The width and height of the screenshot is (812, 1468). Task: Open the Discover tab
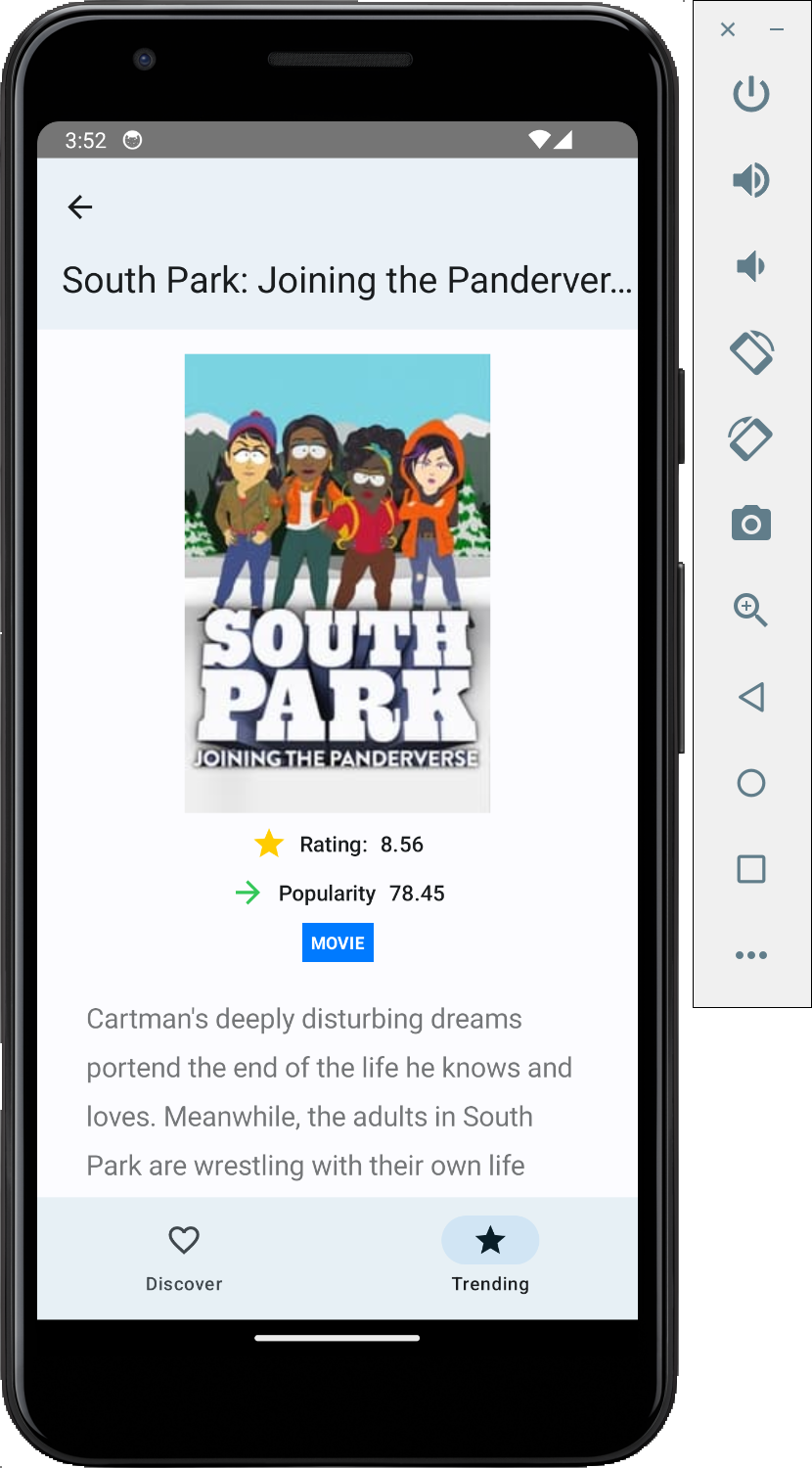[x=184, y=1258]
